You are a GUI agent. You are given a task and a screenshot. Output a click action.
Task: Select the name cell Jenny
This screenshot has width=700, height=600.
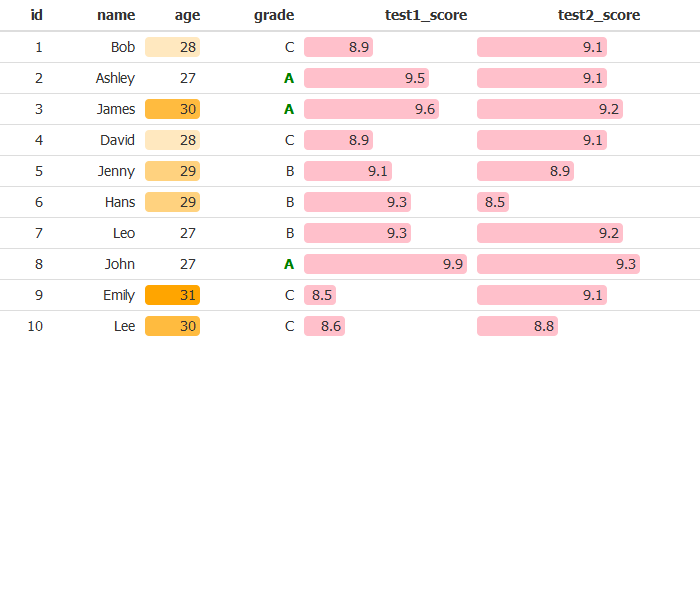(x=116, y=171)
